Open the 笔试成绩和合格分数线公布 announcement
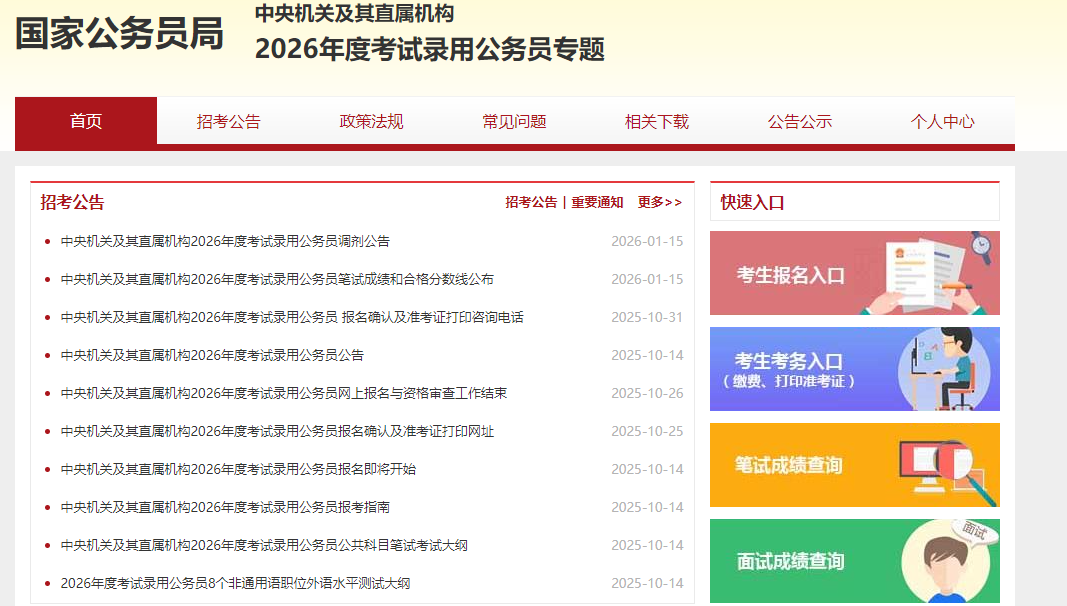 pyautogui.click(x=277, y=279)
